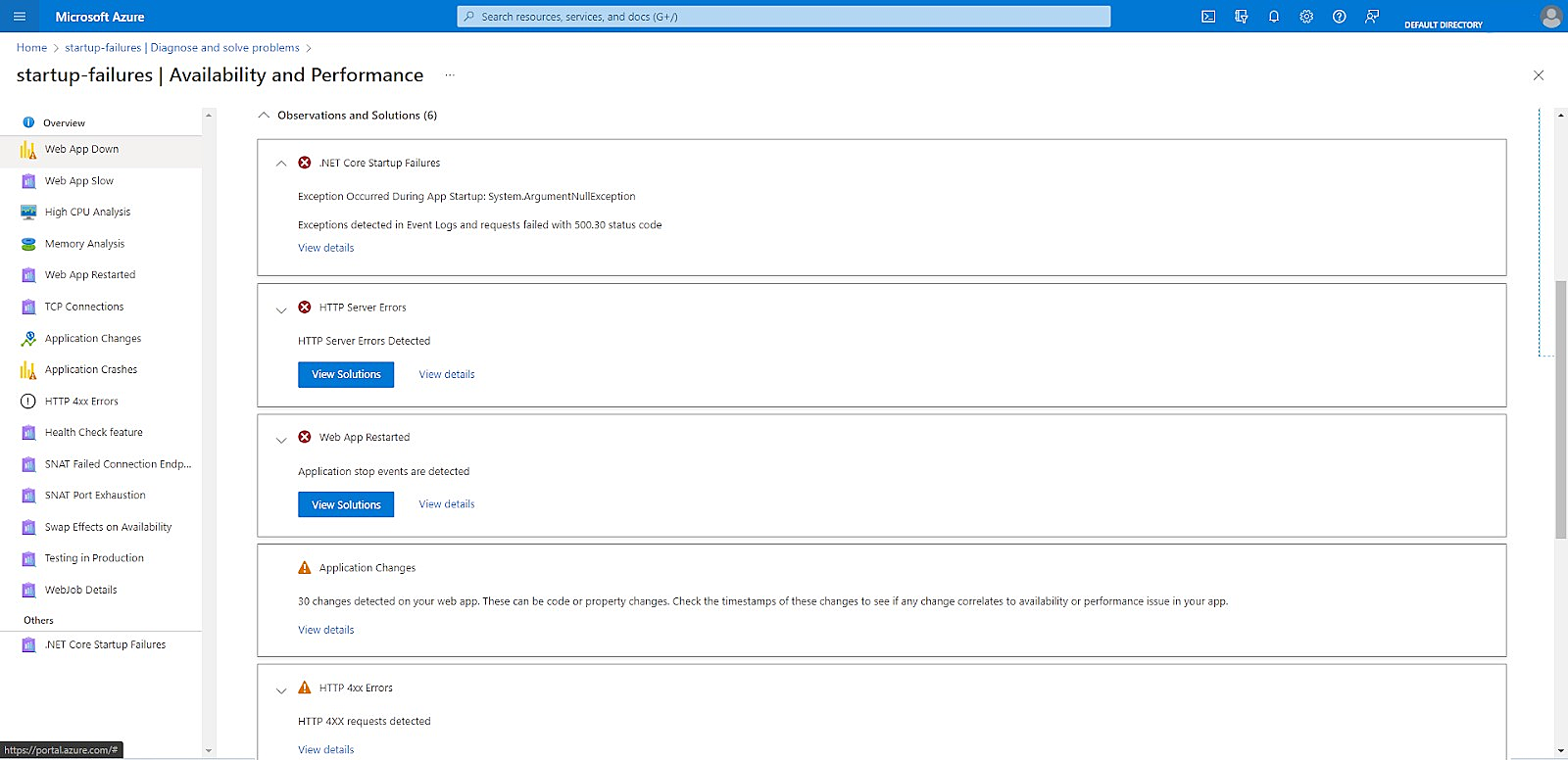Select High CPU Analysis in sidebar
The image size is (1568, 760).
click(x=87, y=213)
